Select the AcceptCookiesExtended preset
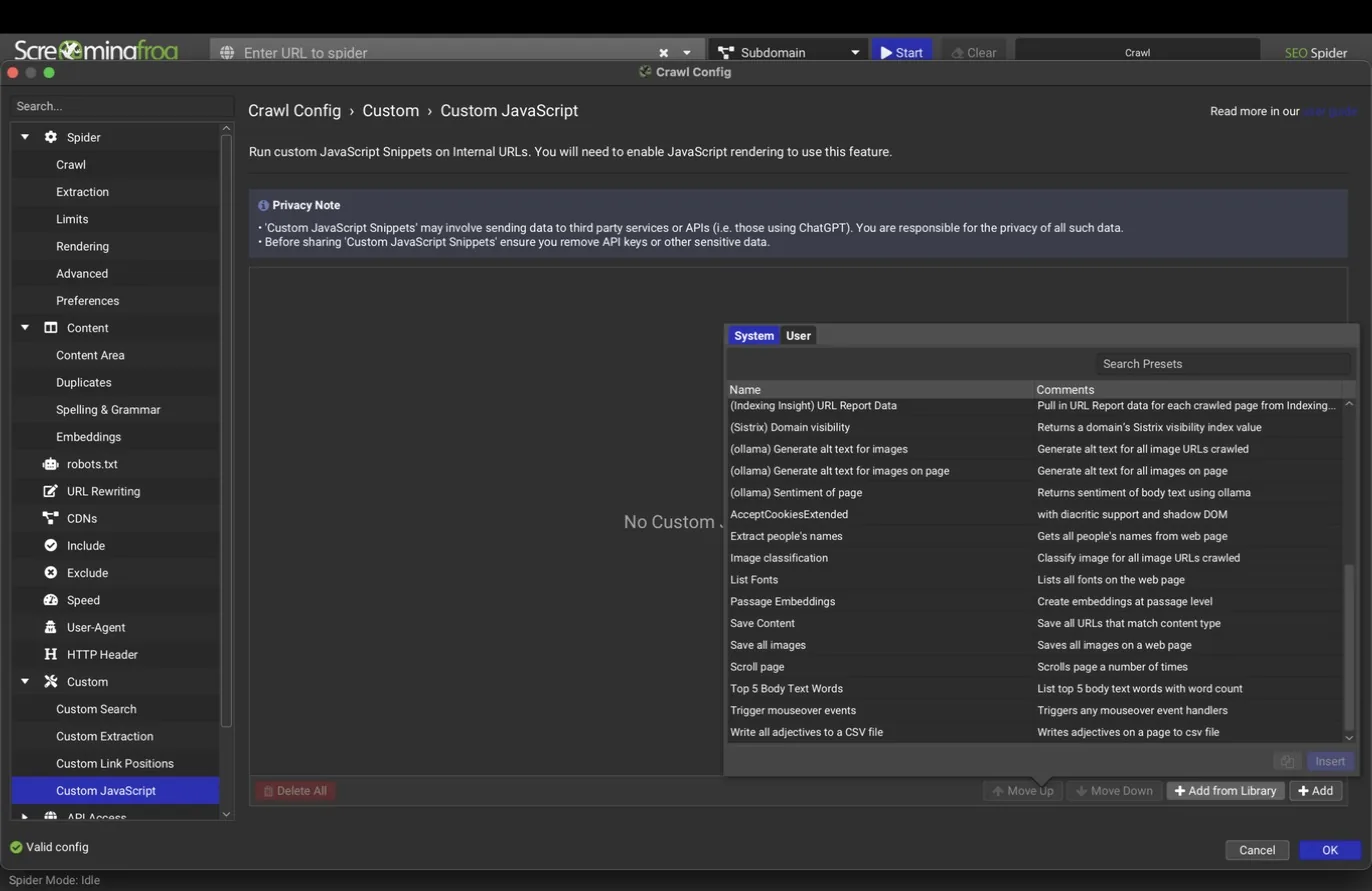The height and width of the screenshot is (891, 1372). pos(1034,514)
